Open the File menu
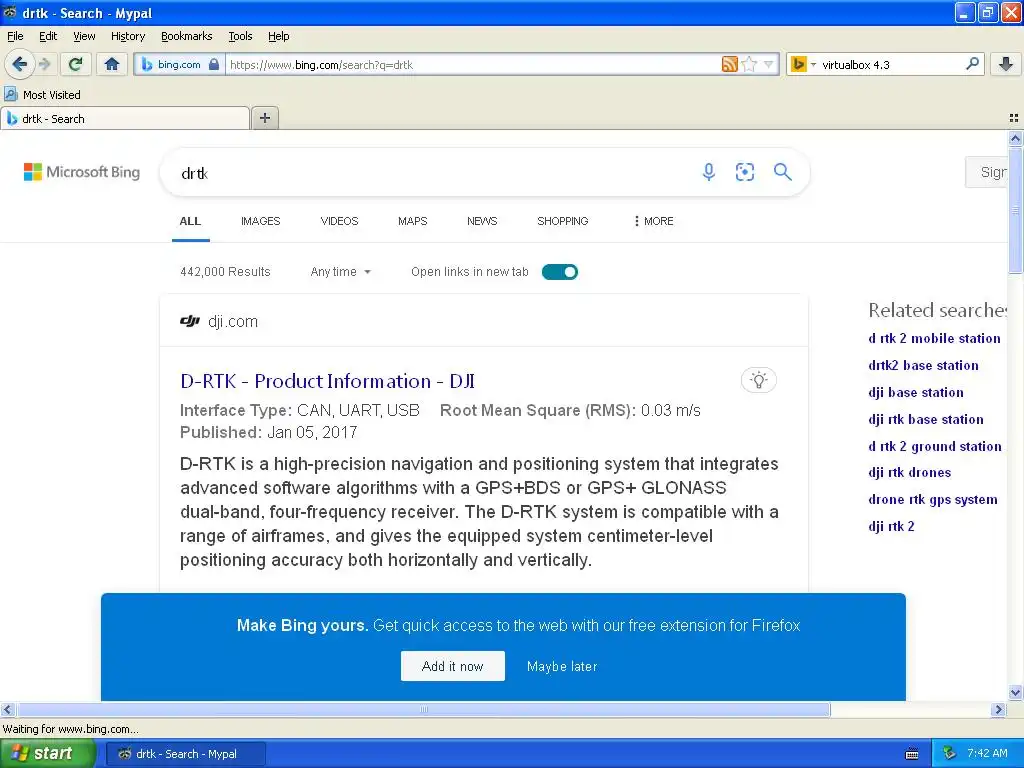The width and height of the screenshot is (1024, 768). 15,36
